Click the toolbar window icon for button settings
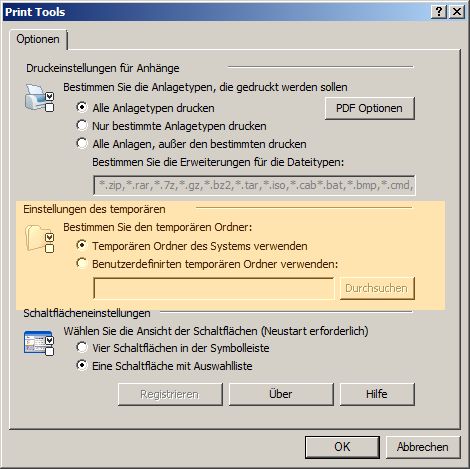Image resolution: width=470 pixels, height=469 pixels. [39, 342]
